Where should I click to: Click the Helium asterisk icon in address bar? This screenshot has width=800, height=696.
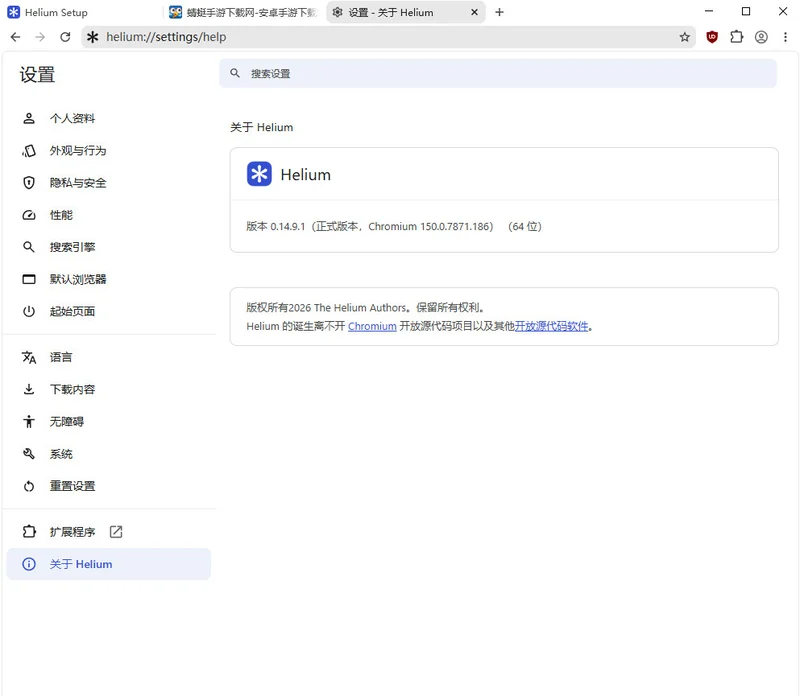pyautogui.click(x=92, y=37)
